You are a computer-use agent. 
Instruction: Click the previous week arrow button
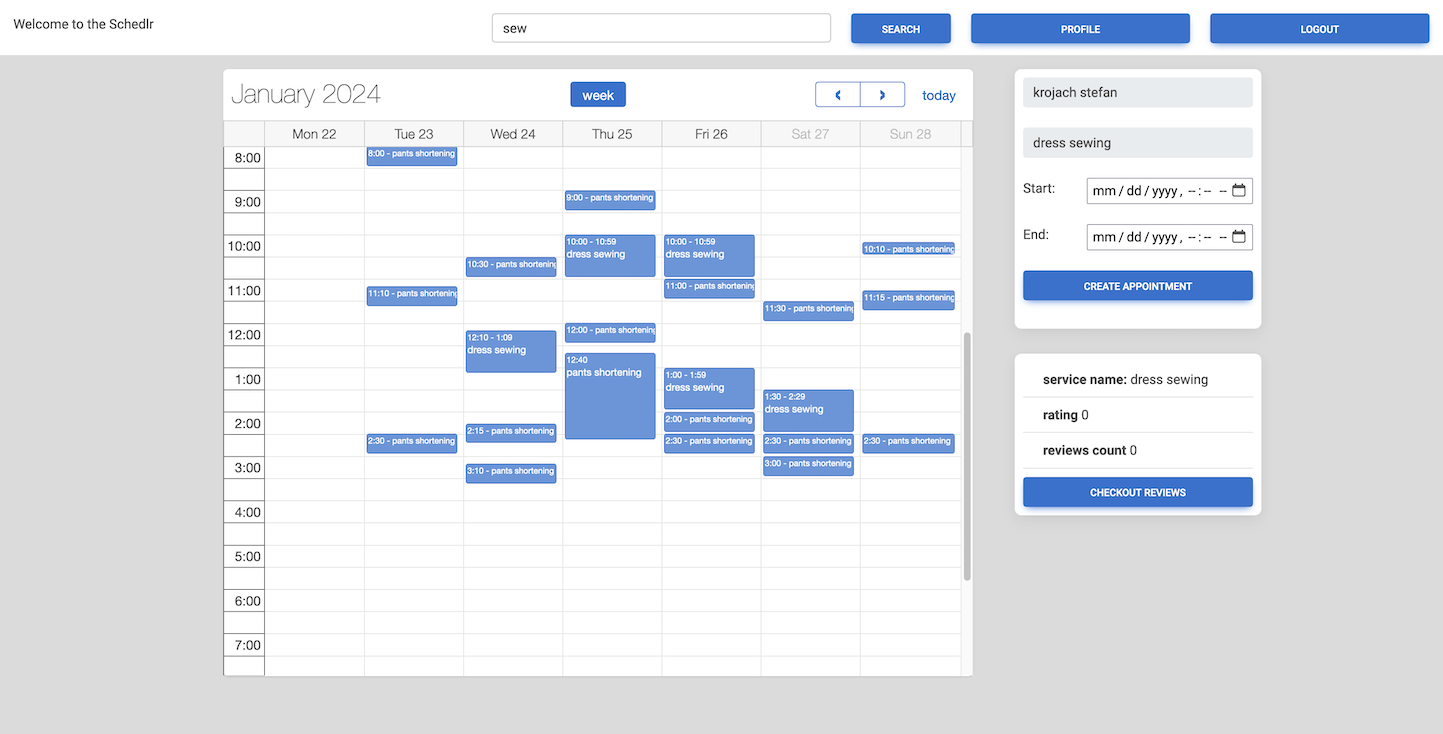pyautogui.click(x=838, y=95)
